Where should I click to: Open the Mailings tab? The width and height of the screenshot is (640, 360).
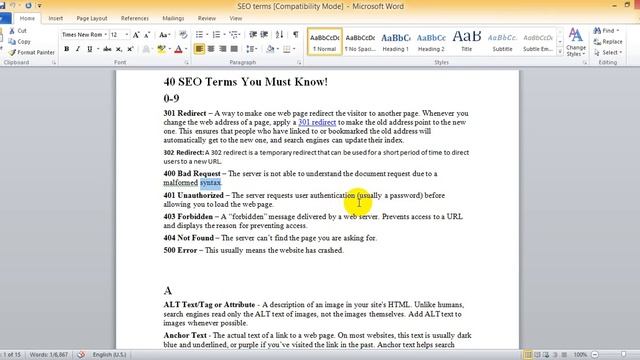[173, 18]
